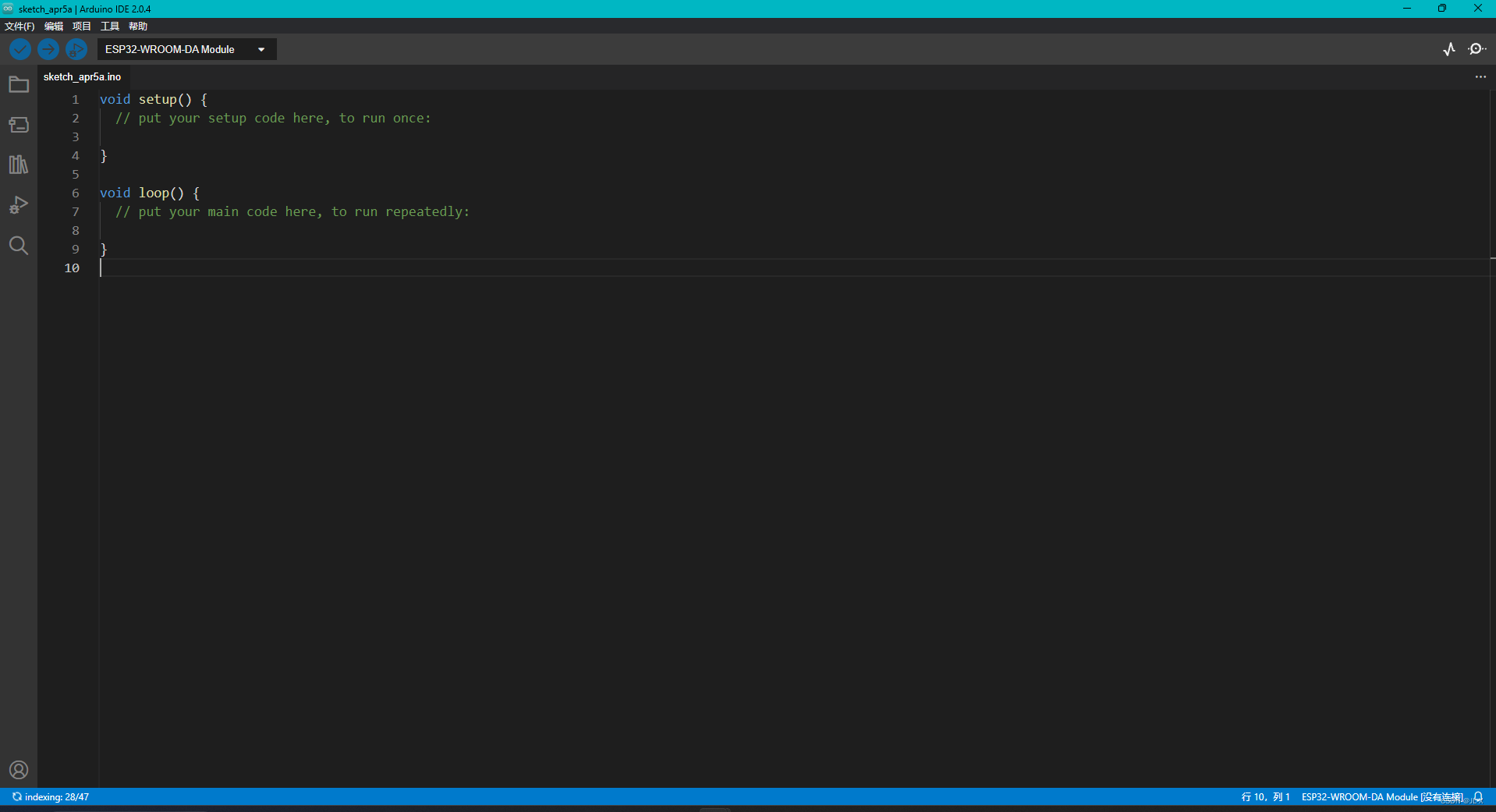Open the Search sidebar icon
The height and width of the screenshot is (812, 1496).
19,246
